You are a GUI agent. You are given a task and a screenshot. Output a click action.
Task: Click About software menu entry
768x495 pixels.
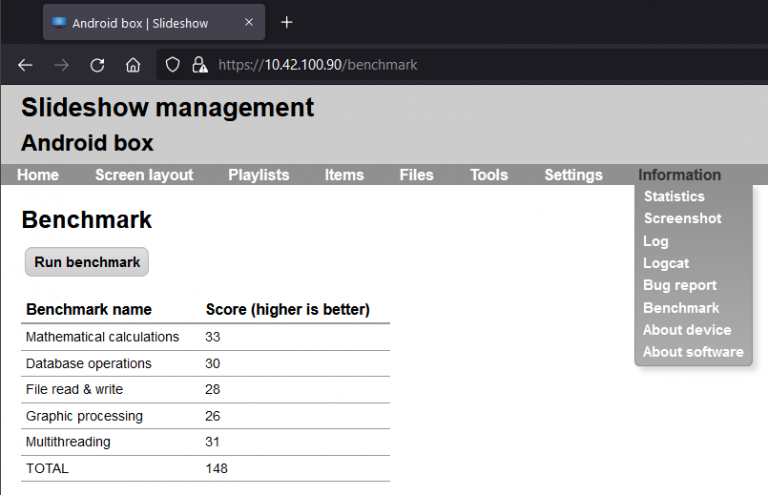[693, 352]
